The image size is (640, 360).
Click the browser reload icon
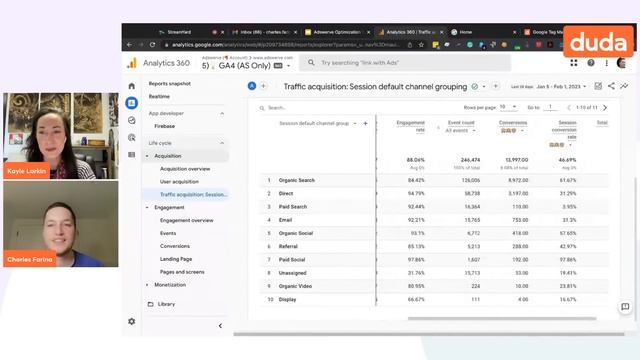(152, 44)
